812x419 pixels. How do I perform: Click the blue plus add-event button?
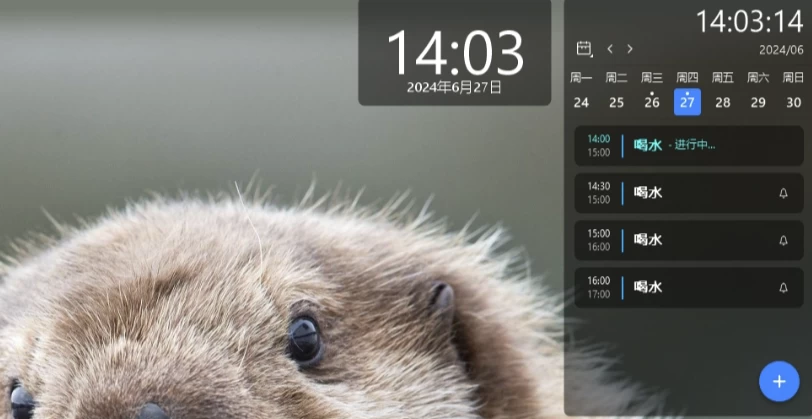(x=779, y=381)
